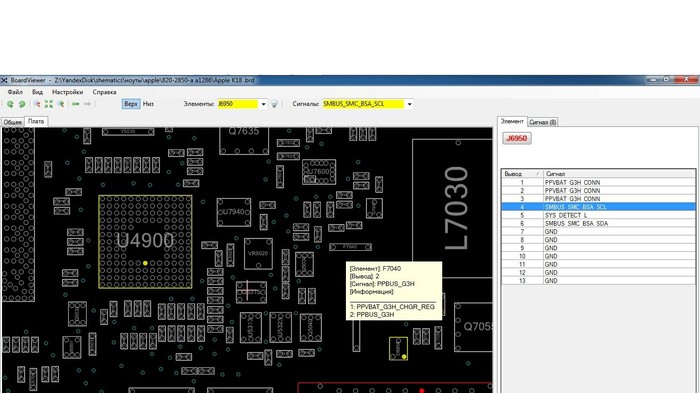This screenshot has height=393, width=700.
Task: Switch to the Общее tab
Action: point(13,122)
